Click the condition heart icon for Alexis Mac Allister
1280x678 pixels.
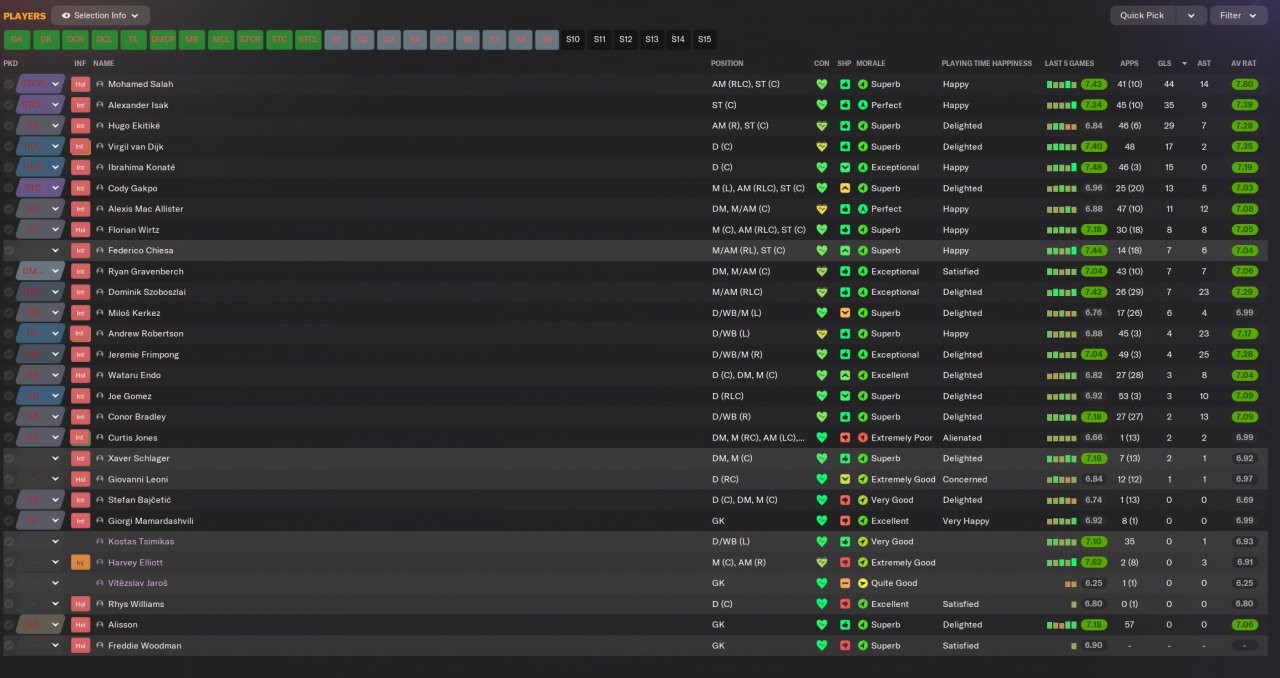coord(822,209)
